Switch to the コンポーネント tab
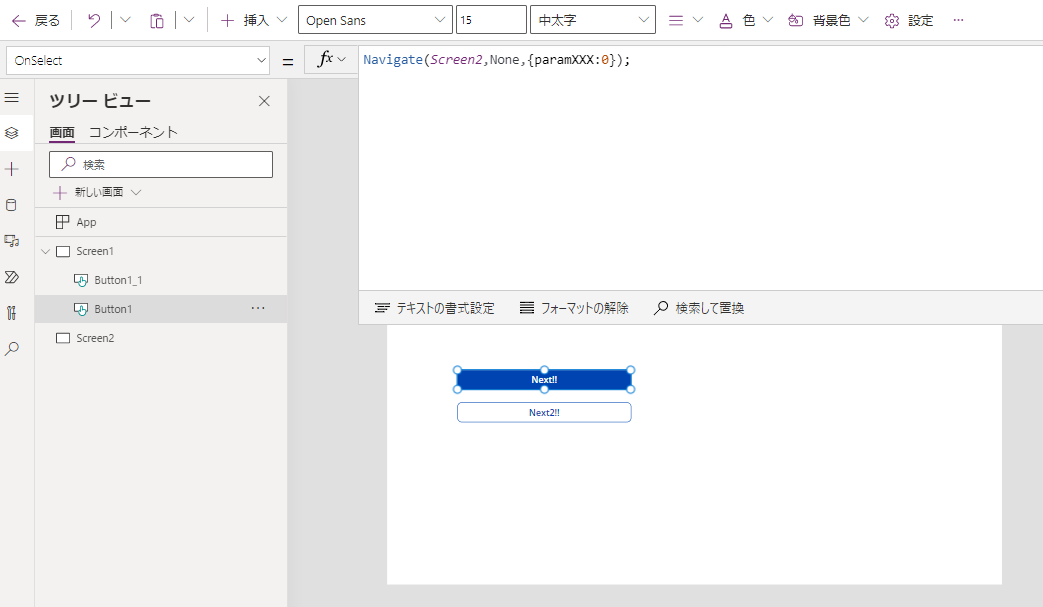Viewport: 1043px width, 607px height. pos(133,132)
